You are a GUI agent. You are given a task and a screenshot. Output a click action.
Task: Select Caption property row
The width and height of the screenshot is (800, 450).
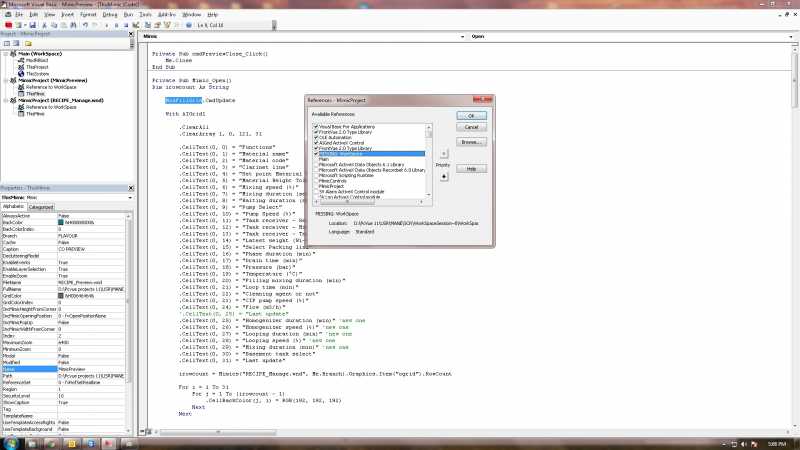tap(63, 249)
